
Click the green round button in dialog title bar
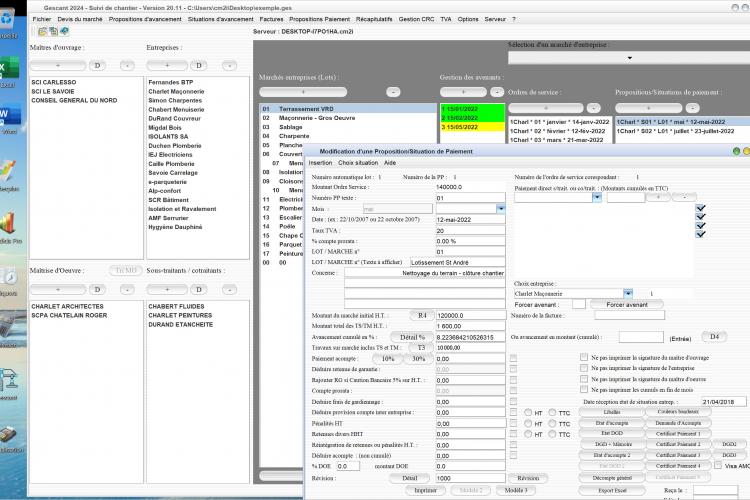click(x=736, y=151)
